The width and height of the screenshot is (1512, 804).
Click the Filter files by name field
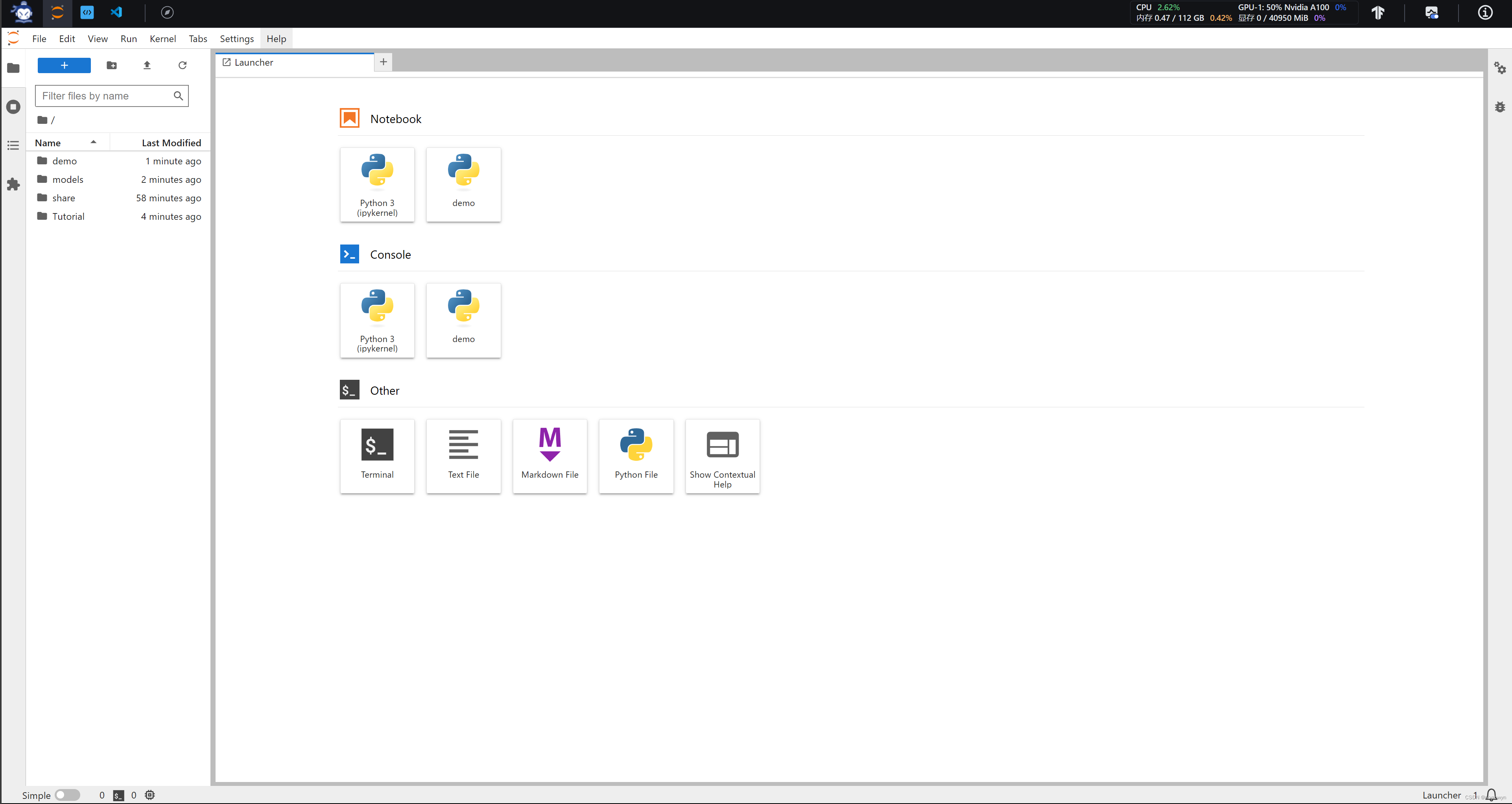click(105, 96)
